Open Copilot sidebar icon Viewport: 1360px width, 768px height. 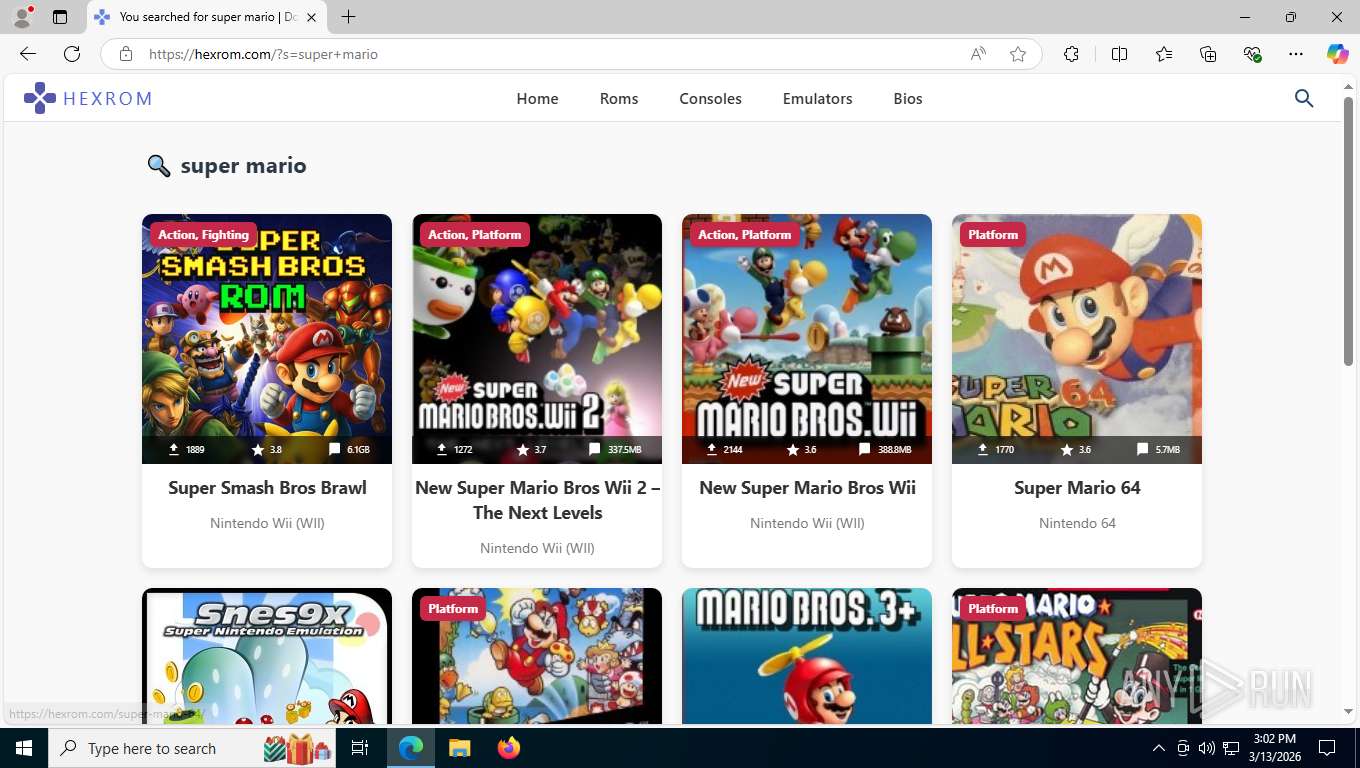pyautogui.click(x=1338, y=54)
